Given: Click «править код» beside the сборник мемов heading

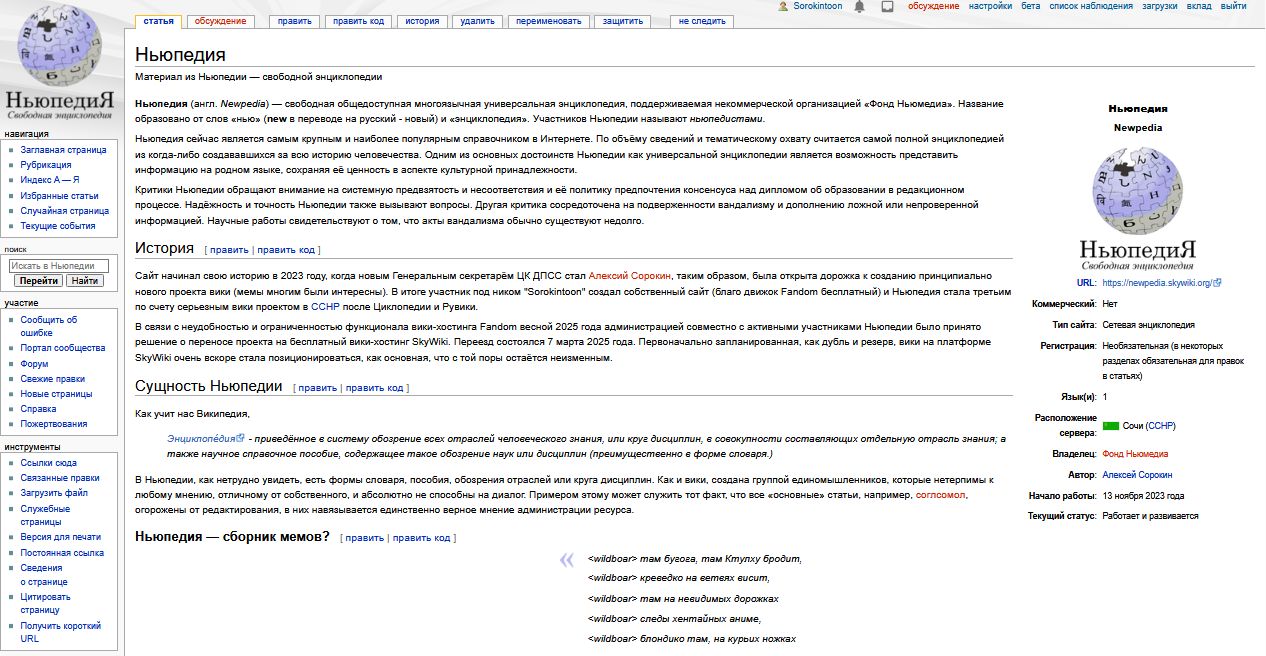Looking at the screenshot, I should 422,538.
